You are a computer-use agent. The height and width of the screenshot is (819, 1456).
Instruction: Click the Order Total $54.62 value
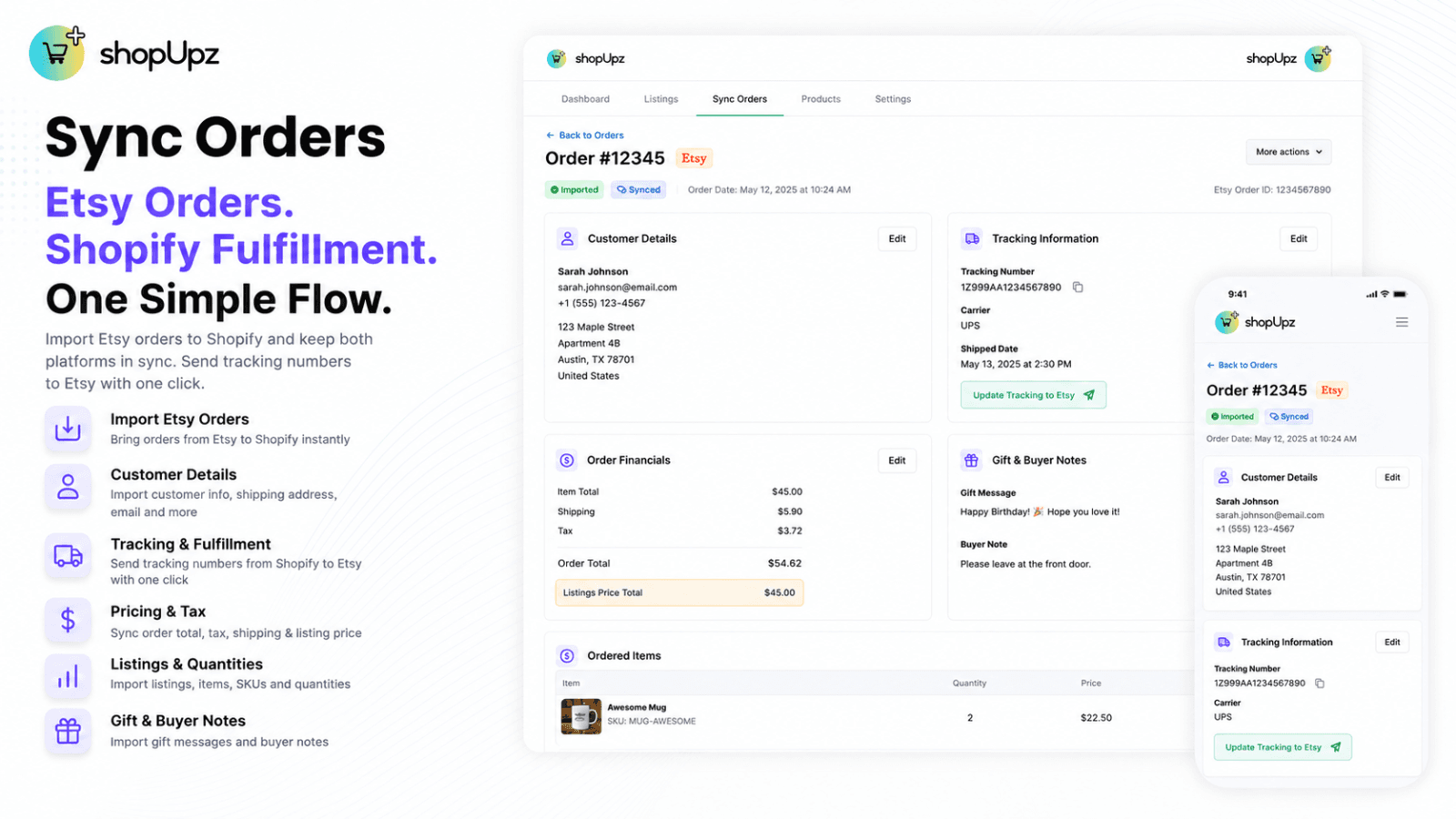[784, 563]
